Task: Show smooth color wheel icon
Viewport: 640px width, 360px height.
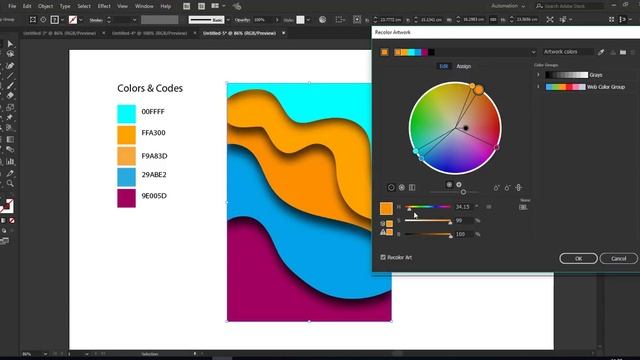Action: (391, 187)
